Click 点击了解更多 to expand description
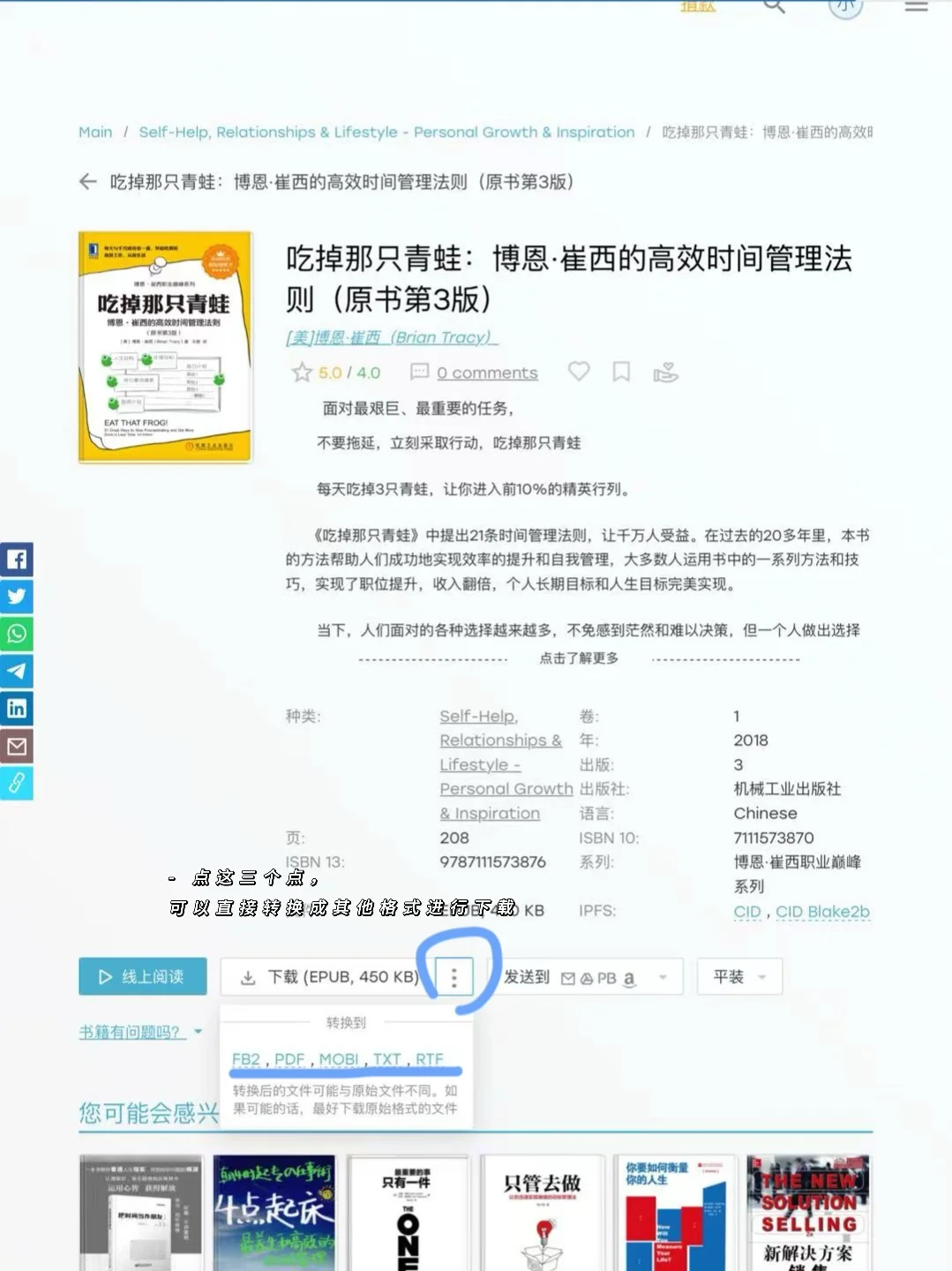 tap(580, 658)
